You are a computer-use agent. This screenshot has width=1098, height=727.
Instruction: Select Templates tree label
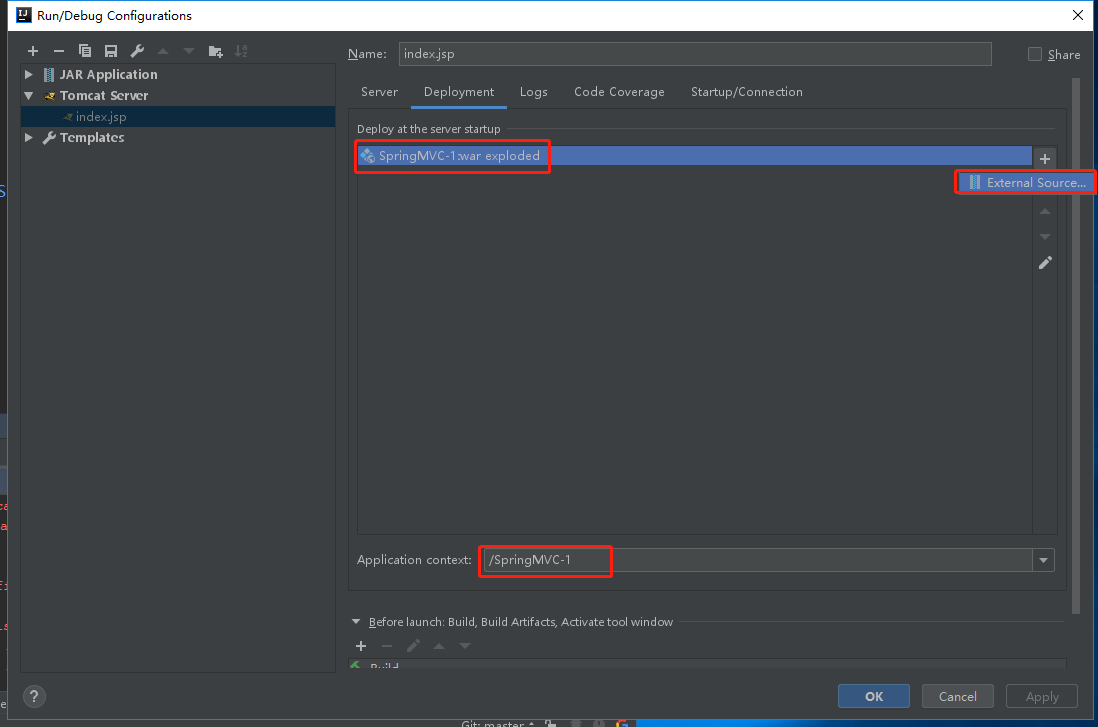click(x=92, y=137)
